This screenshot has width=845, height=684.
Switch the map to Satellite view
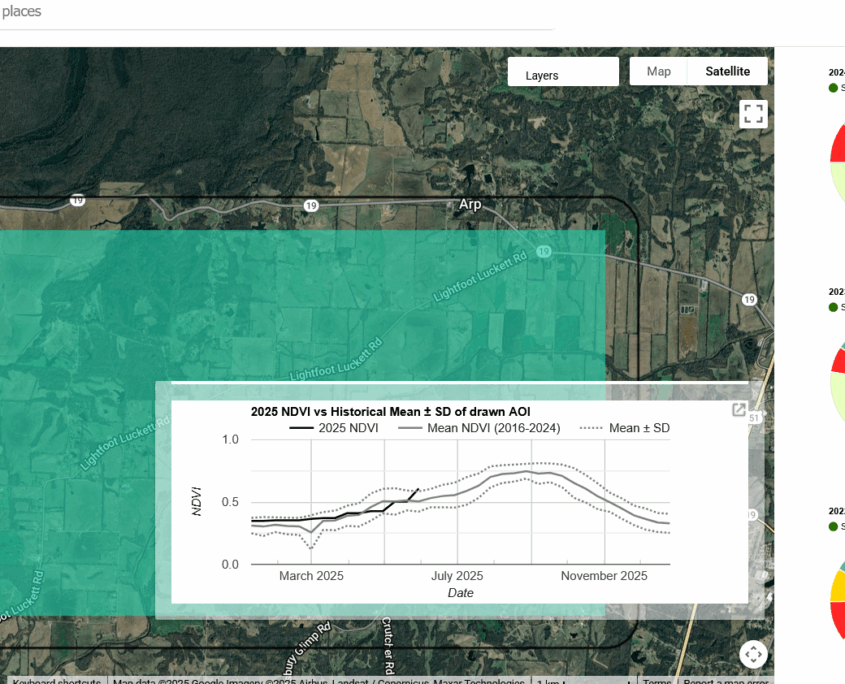coord(727,71)
